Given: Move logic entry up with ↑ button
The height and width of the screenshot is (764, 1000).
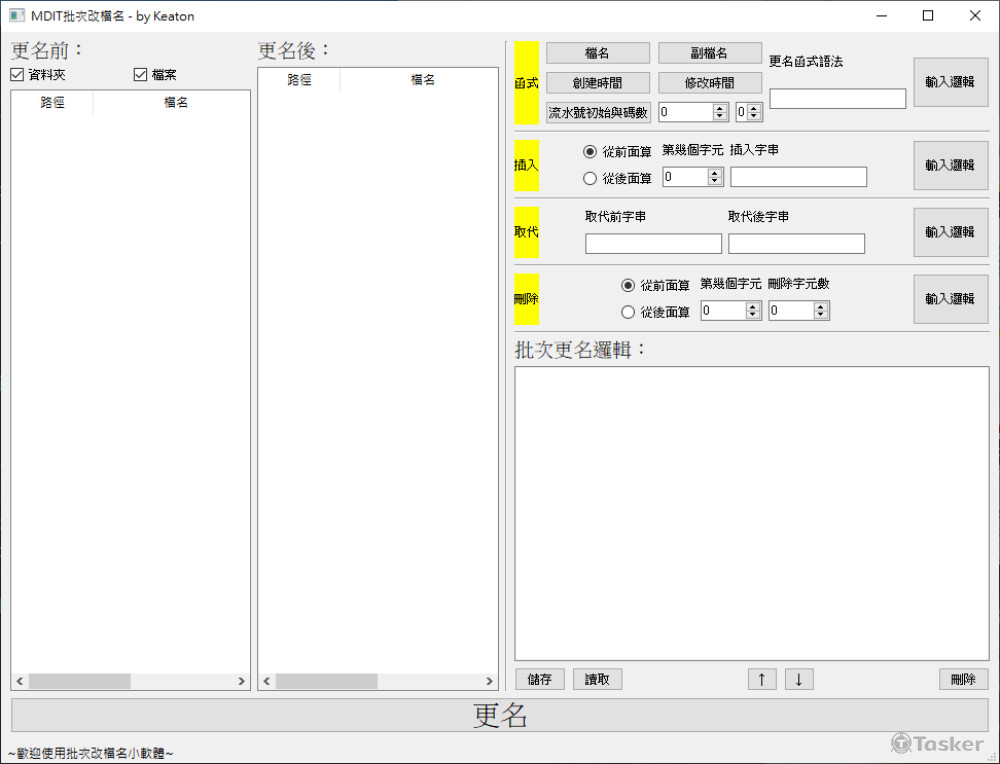Looking at the screenshot, I should coord(761,678).
